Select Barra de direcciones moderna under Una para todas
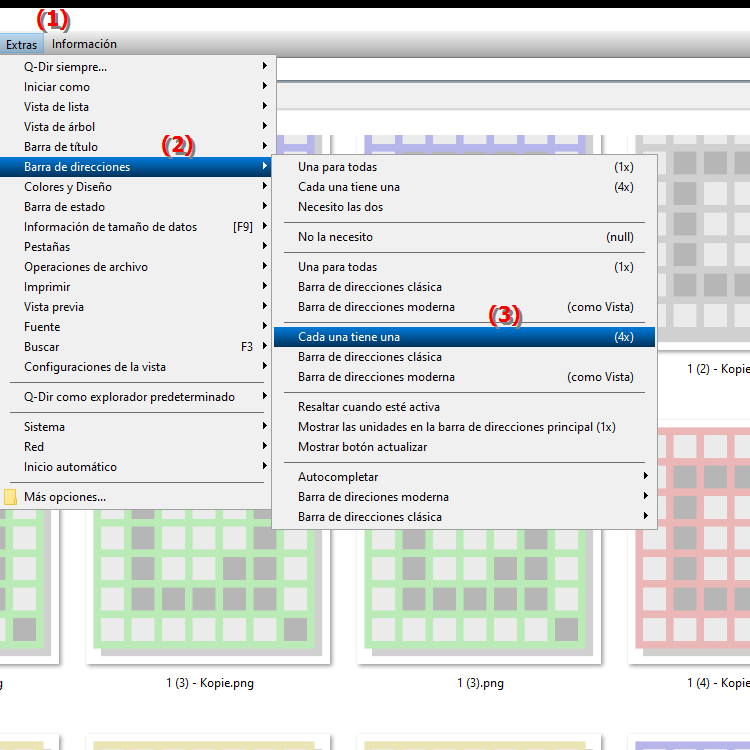The height and width of the screenshot is (750, 750). 464,307
